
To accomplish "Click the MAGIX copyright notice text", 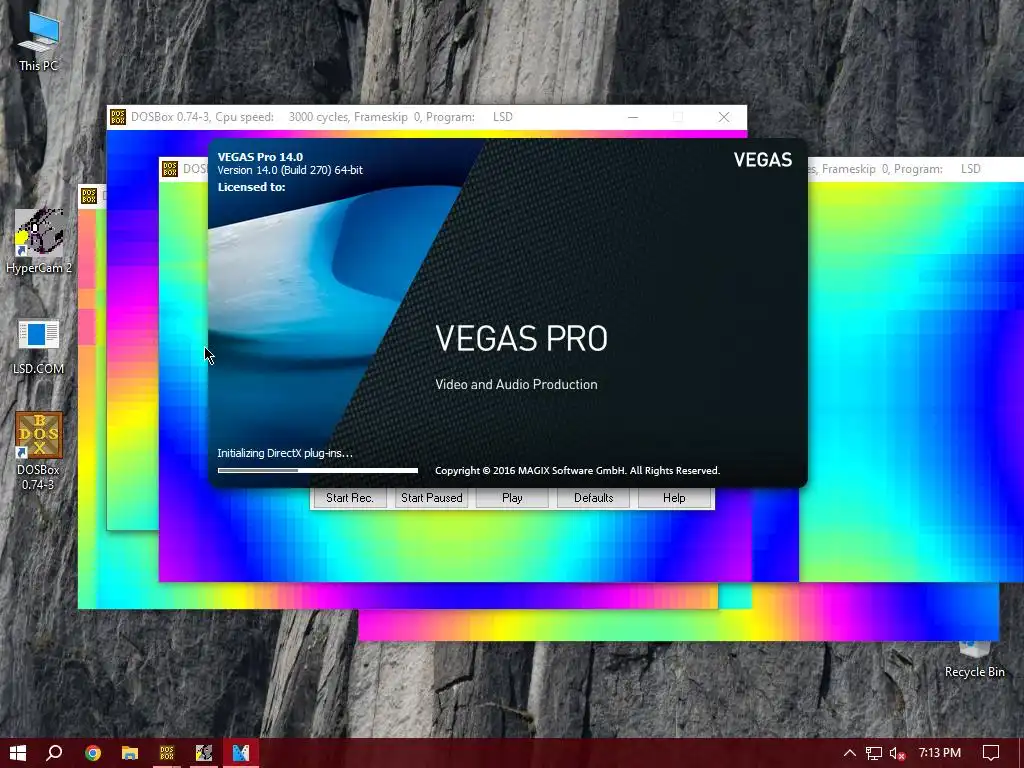I will [577, 470].
